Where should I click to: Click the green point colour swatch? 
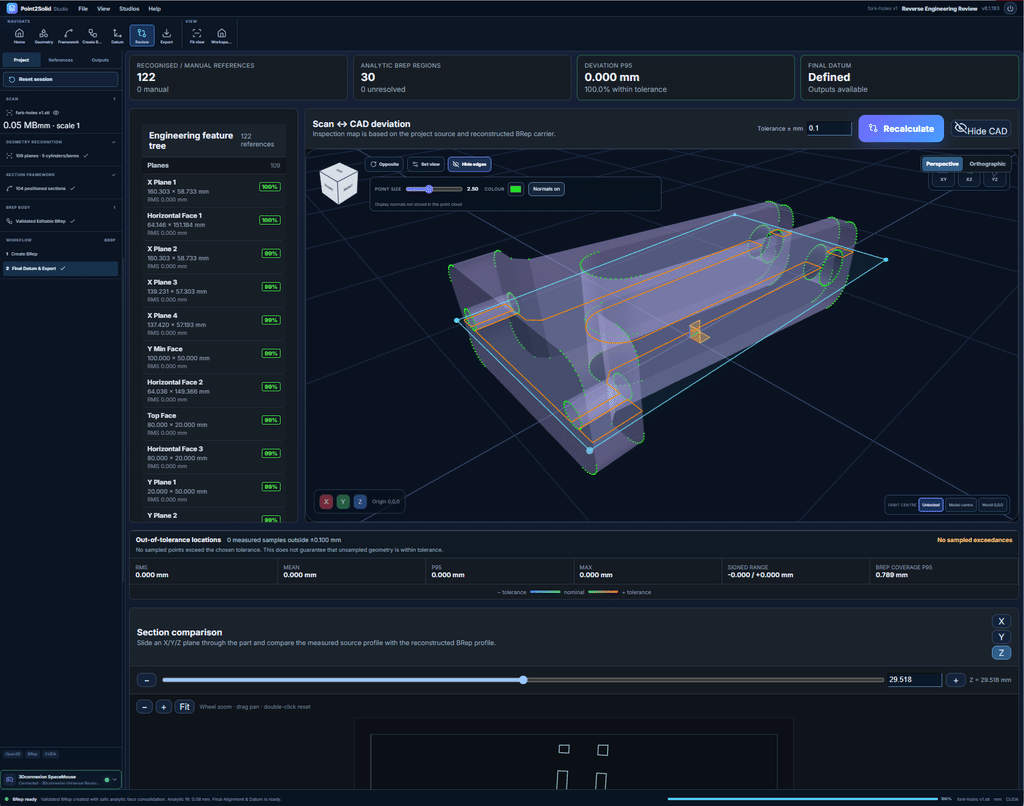[516, 189]
